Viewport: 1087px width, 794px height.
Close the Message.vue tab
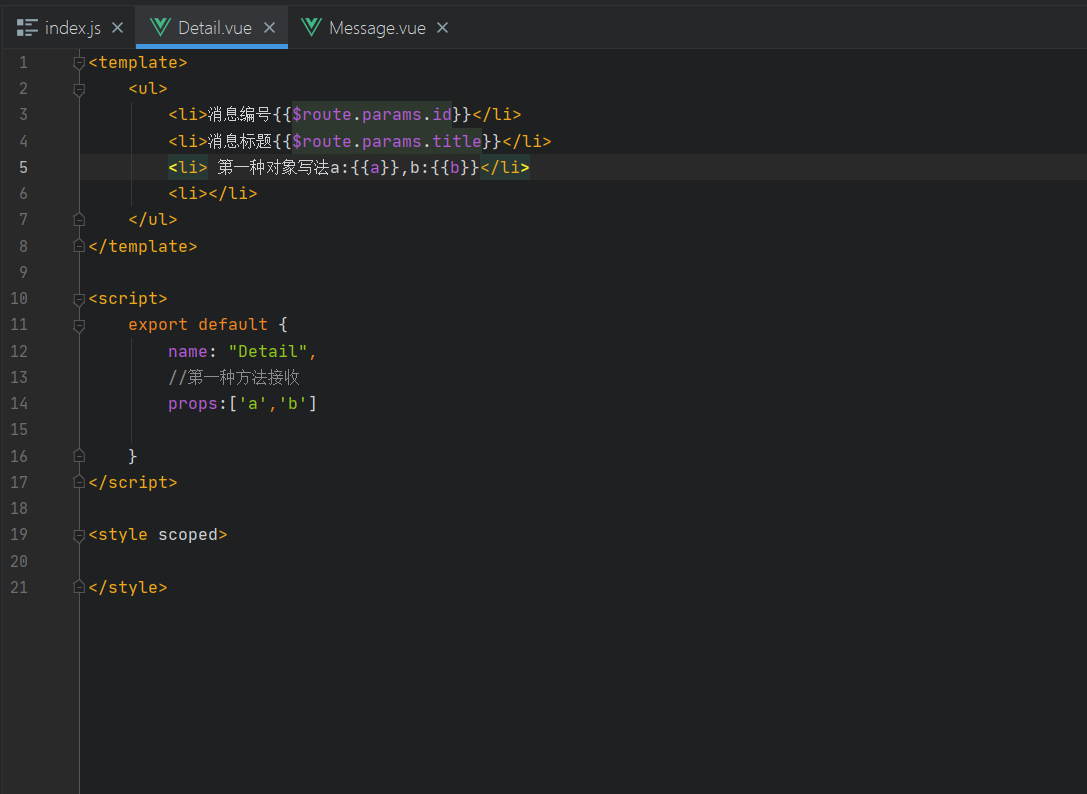442,28
